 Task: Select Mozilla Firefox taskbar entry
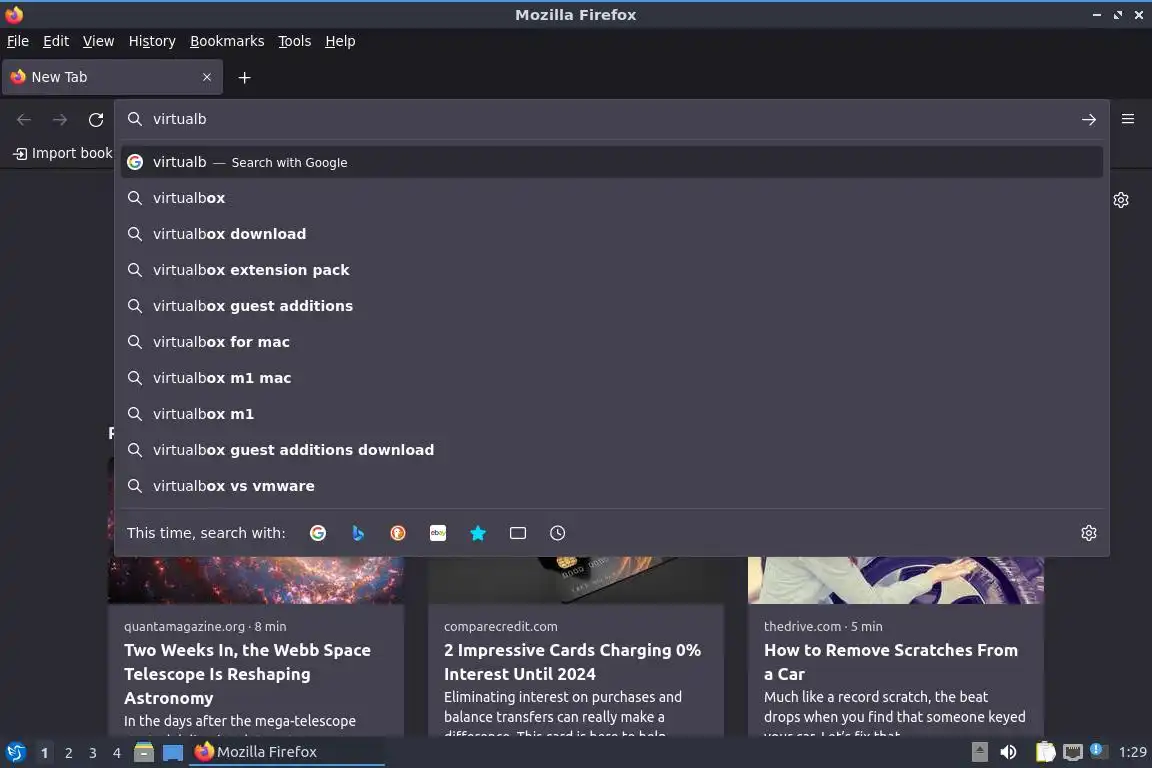point(287,752)
